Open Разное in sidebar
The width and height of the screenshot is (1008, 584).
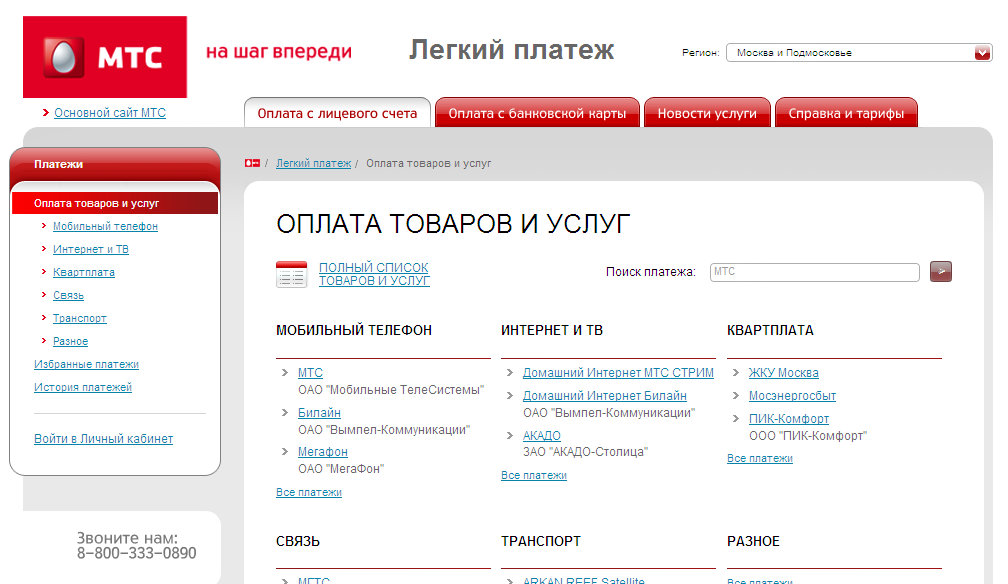point(70,342)
